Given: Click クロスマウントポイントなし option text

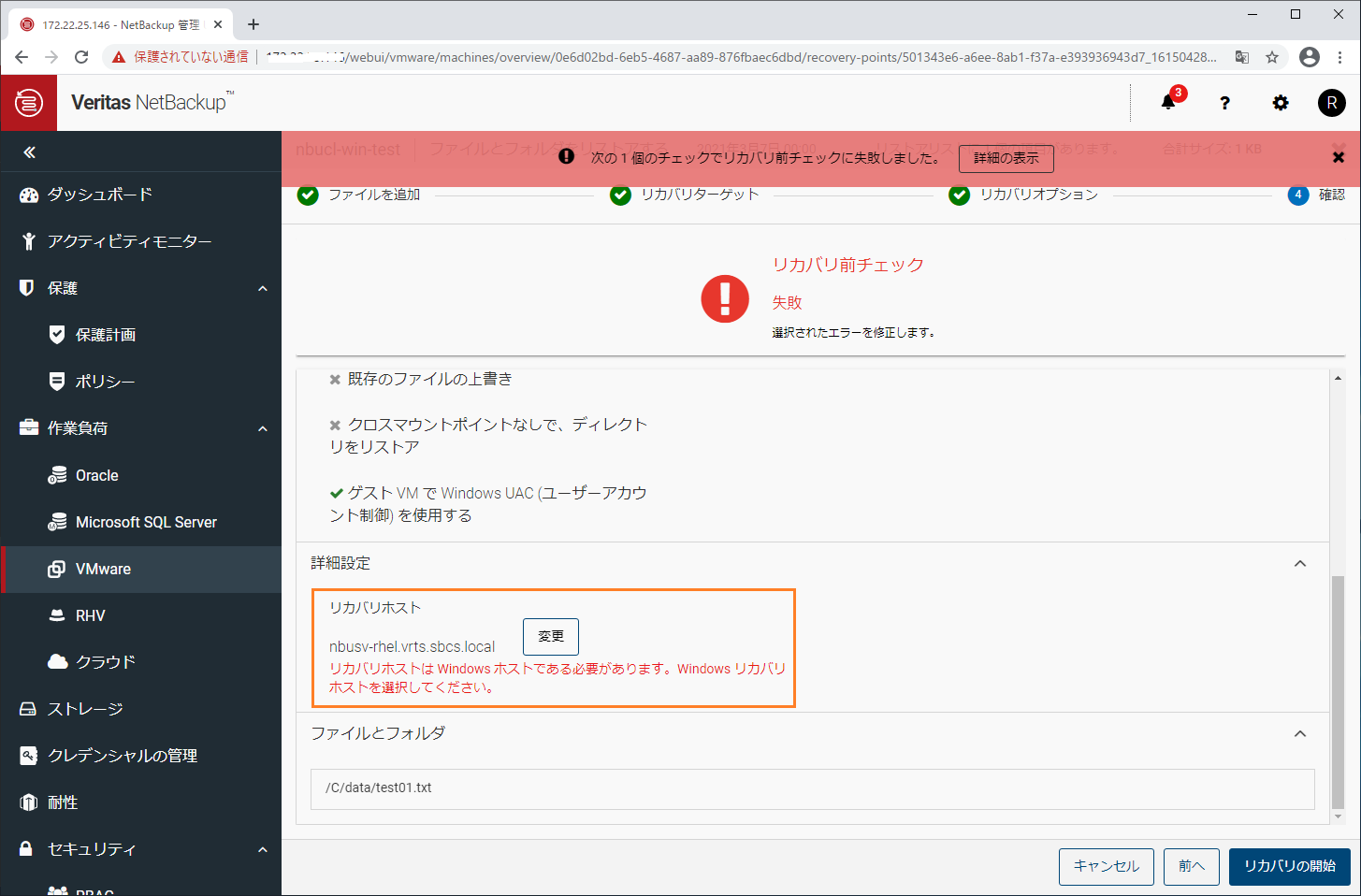Looking at the screenshot, I should tap(488, 436).
